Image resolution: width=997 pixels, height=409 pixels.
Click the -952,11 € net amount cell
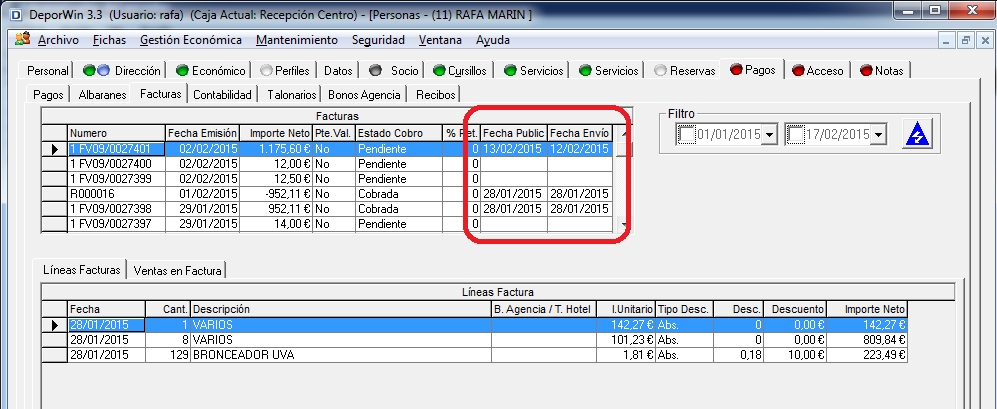click(276, 193)
